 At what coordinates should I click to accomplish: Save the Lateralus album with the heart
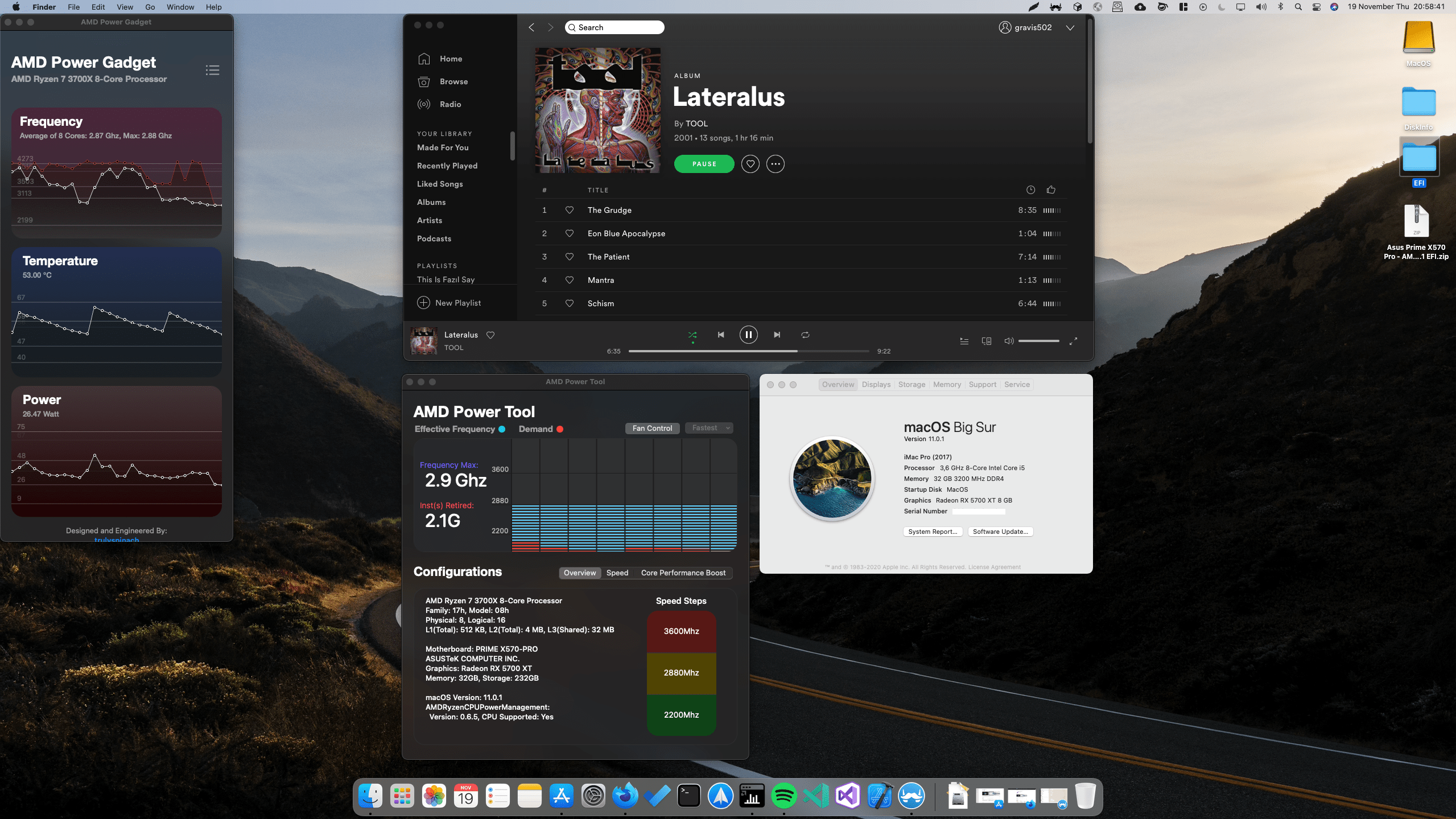(750, 164)
